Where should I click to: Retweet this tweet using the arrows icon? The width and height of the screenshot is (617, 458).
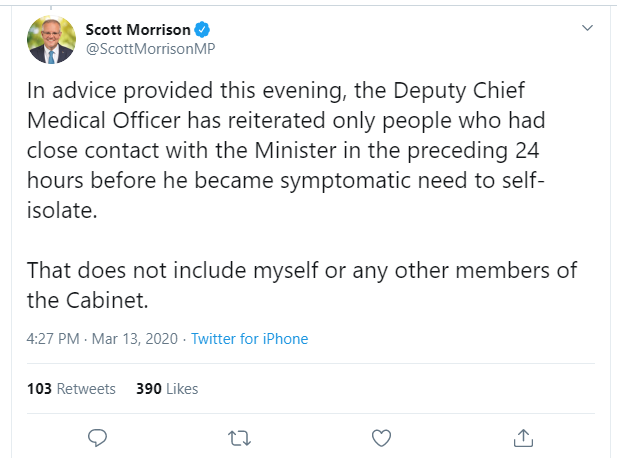pyautogui.click(x=239, y=437)
